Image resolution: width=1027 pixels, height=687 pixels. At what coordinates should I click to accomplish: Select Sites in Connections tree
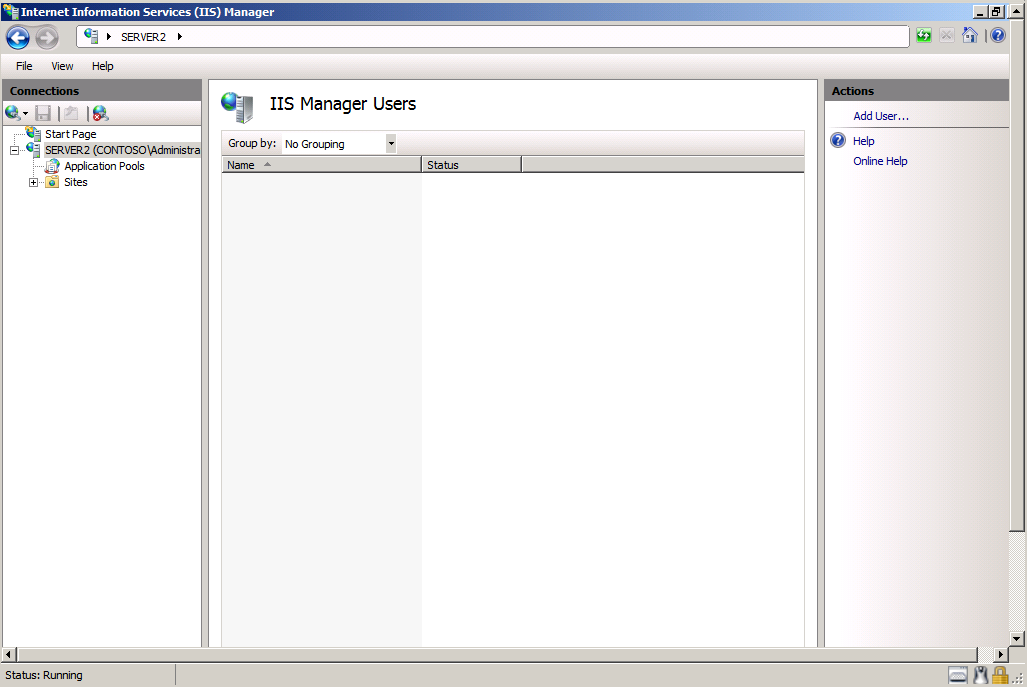click(75, 182)
